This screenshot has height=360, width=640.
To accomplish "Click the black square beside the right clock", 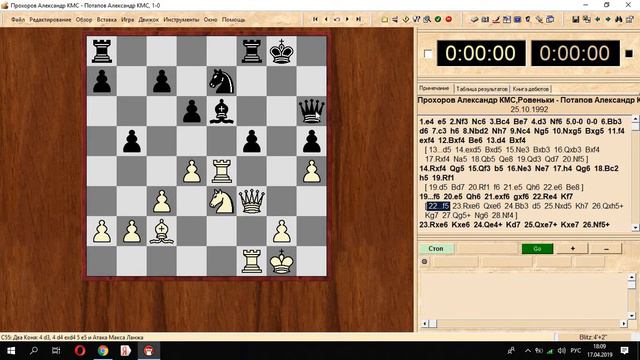I will [x=629, y=53].
